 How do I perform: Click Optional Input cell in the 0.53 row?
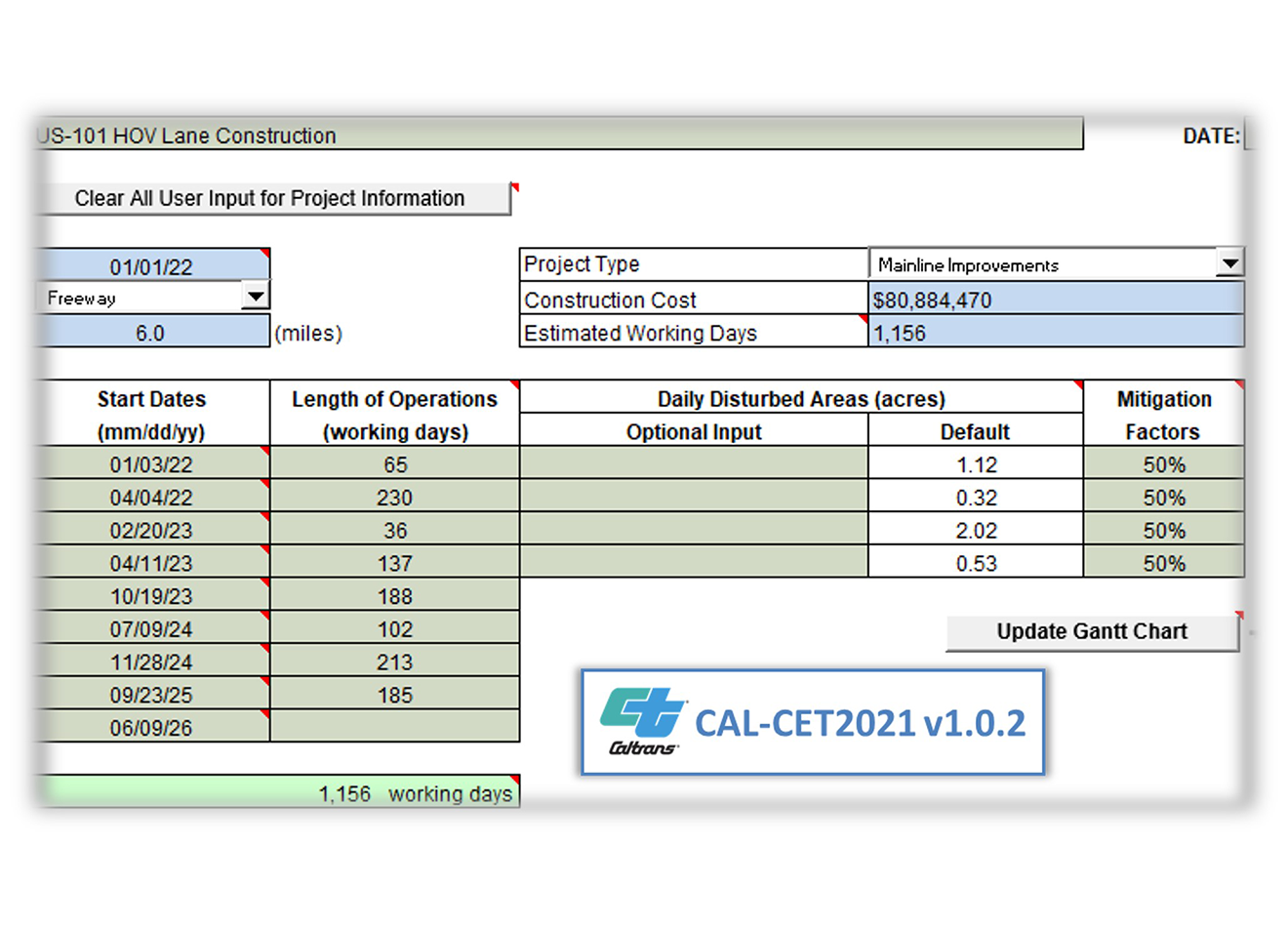click(x=694, y=563)
